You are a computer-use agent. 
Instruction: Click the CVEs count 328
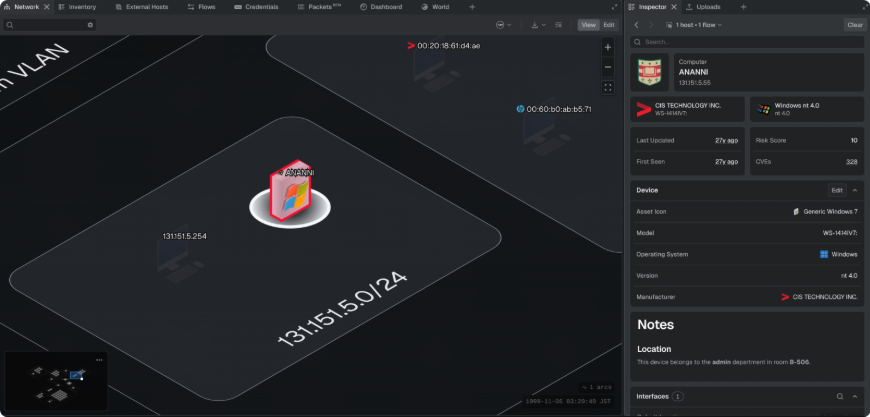pyautogui.click(x=852, y=161)
